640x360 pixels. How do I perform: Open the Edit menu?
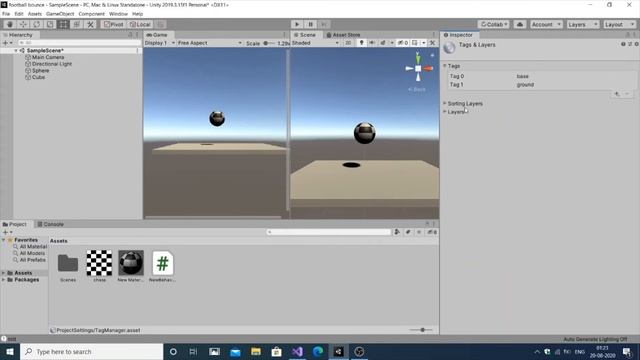[x=19, y=14]
